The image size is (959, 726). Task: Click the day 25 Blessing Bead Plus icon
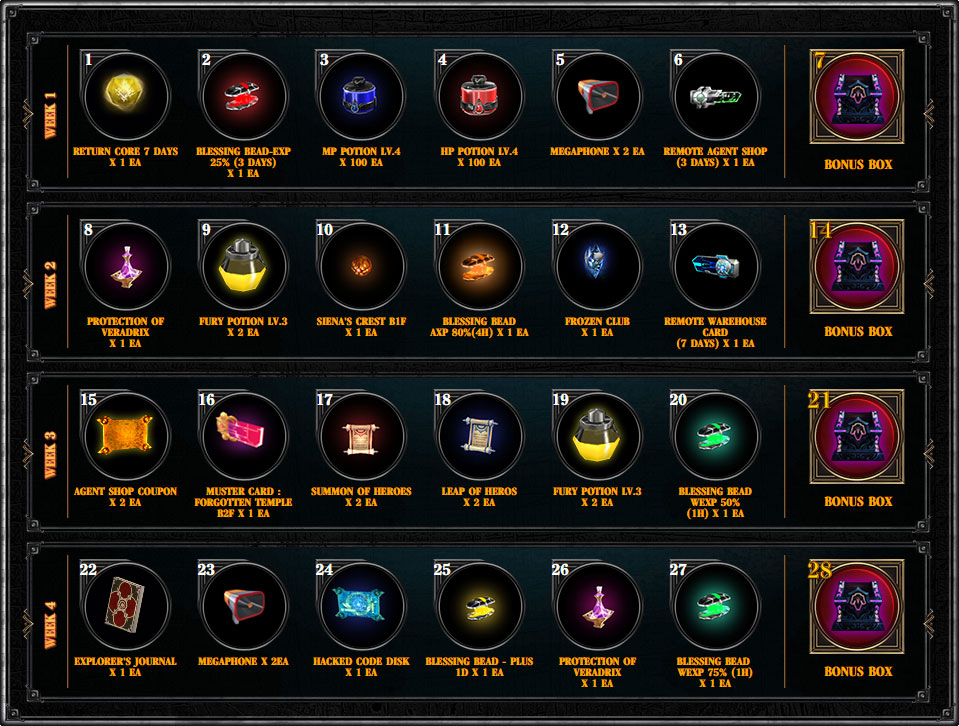(x=480, y=606)
